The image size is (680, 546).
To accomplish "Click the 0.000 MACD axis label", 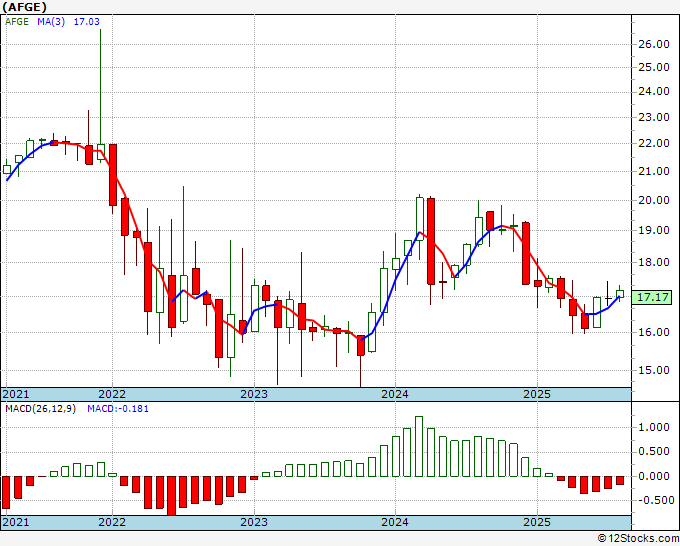I will [654, 476].
